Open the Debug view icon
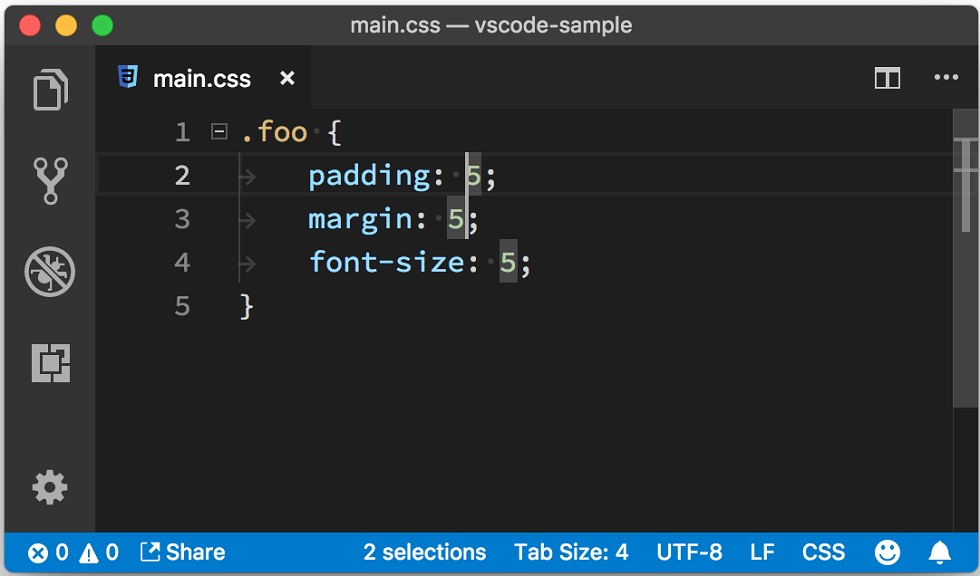Viewport: 980px width, 576px height. coord(50,272)
